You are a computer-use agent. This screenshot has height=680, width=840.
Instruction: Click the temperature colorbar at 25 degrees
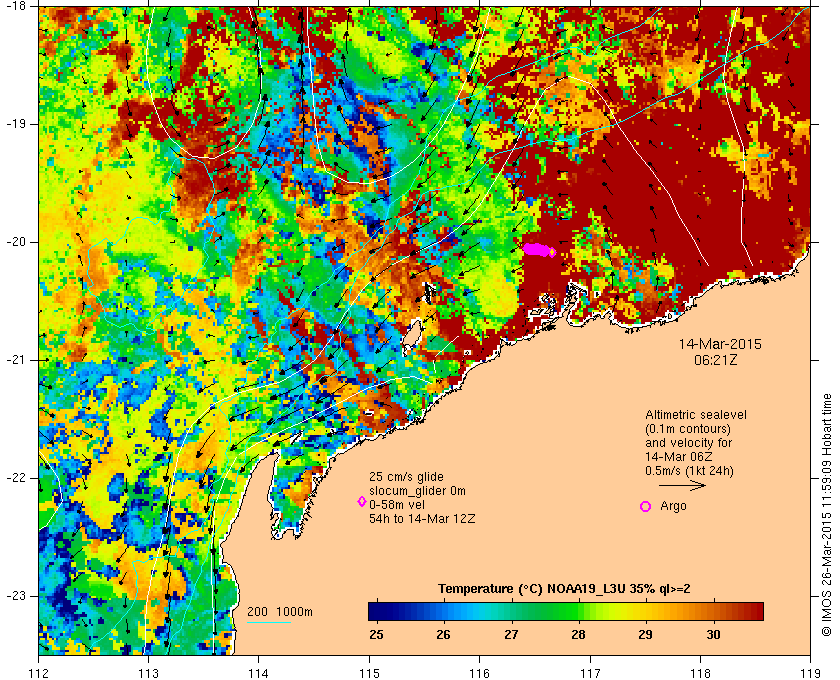pos(377,611)
